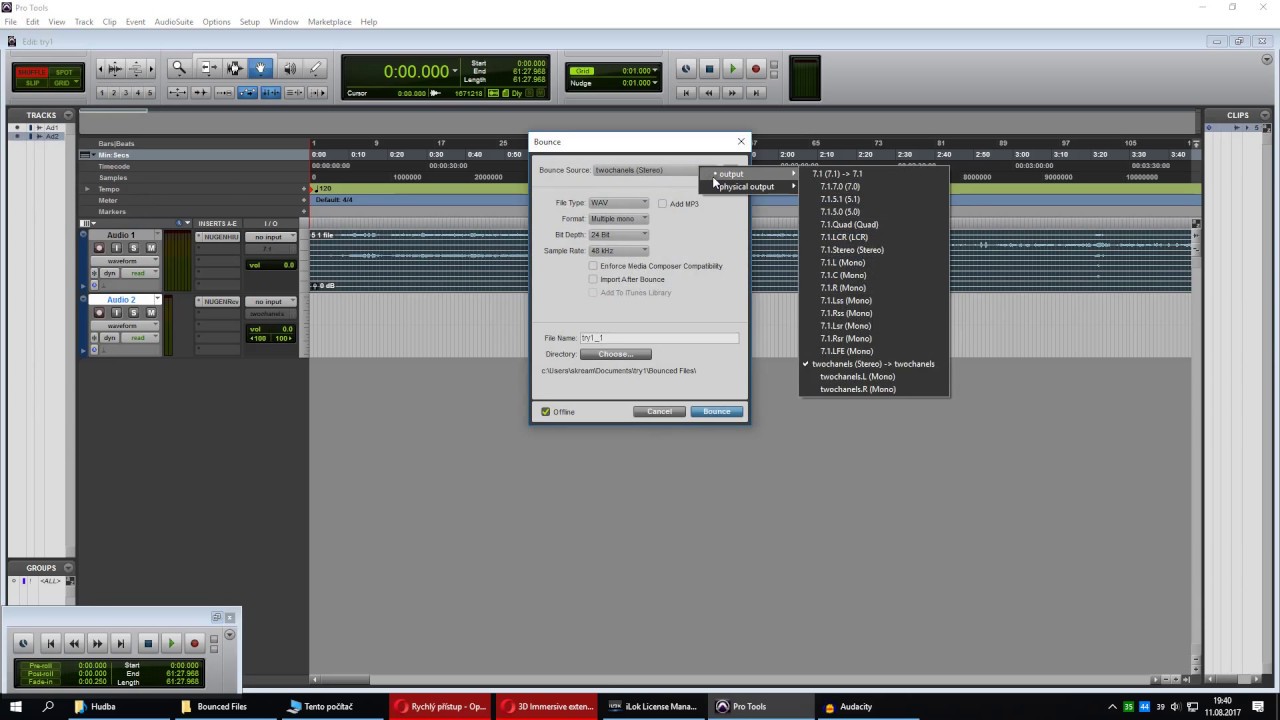This screenshot has height=720, width=1280.
Task: Click Fast Forward in the toolbar transport
Action: [x=732, y=93]
